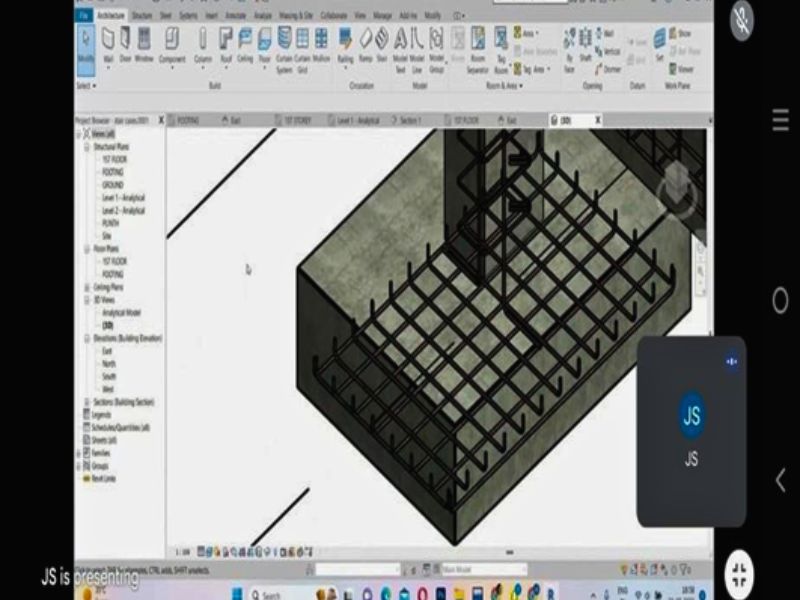Open the FOOTING structural plan
This screenshot has height=600, width=800.
click(x=113, y=172)
